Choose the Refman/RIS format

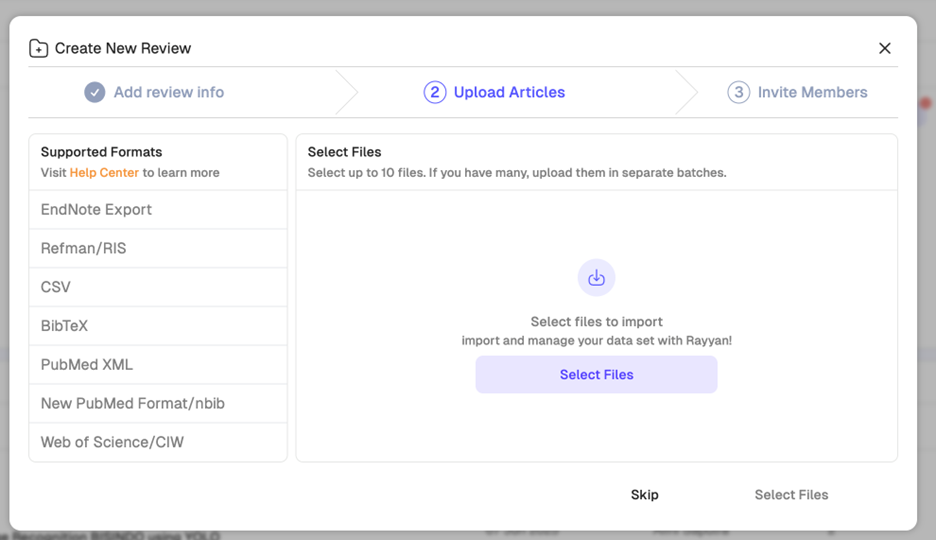(83, 248)
